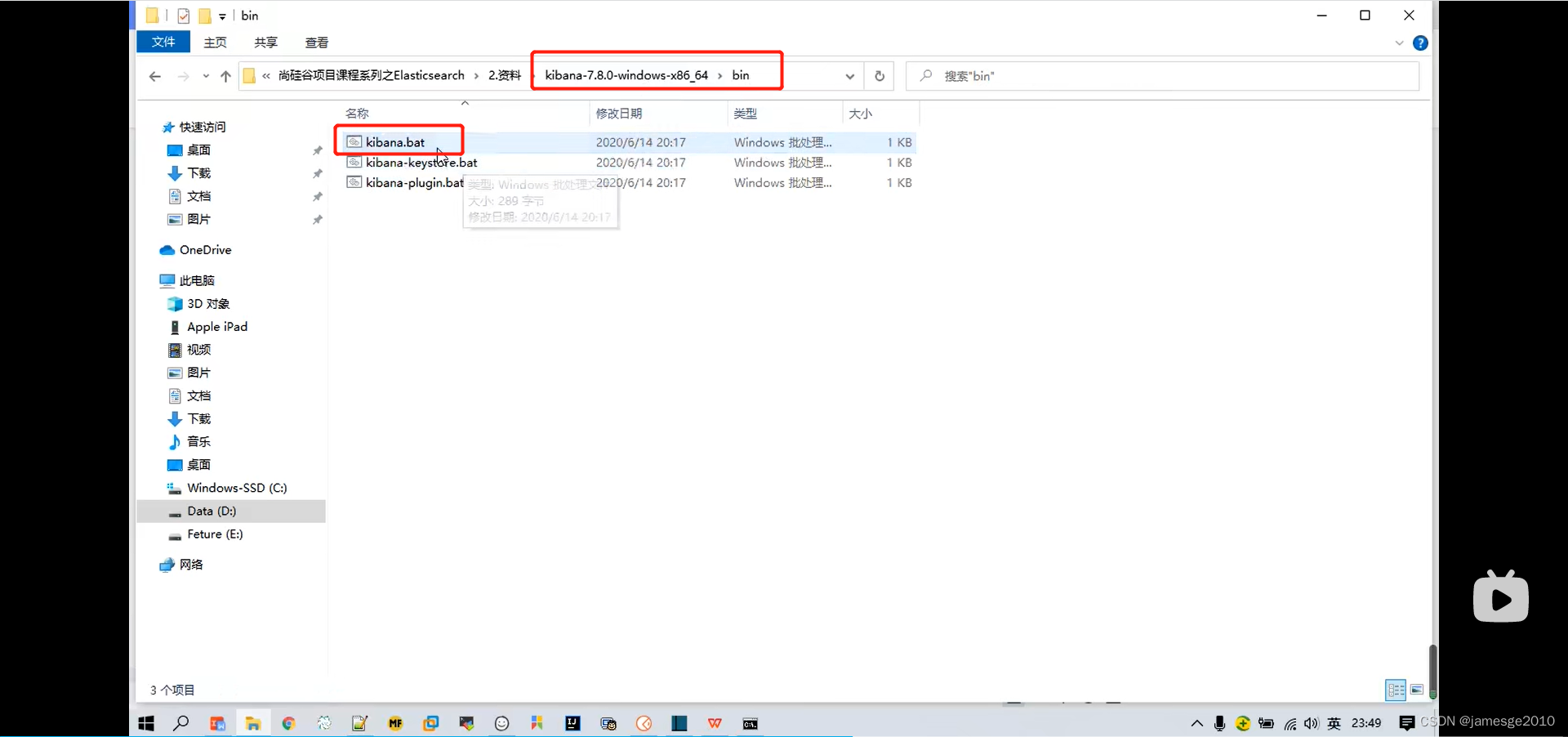Open recent locations dropdown arrow

coord(206,76)
